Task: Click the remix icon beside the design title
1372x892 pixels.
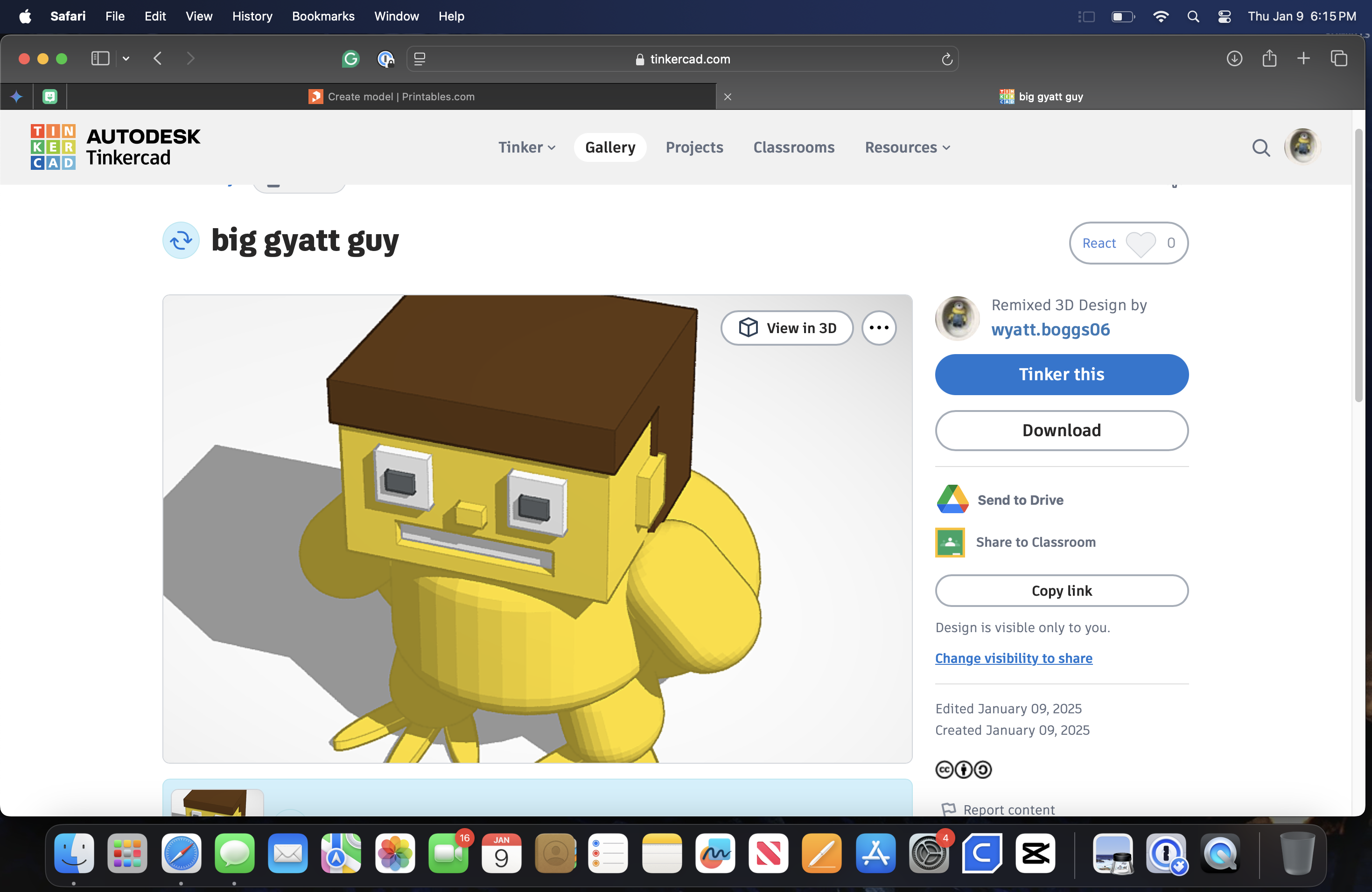Action: (181, 240)
